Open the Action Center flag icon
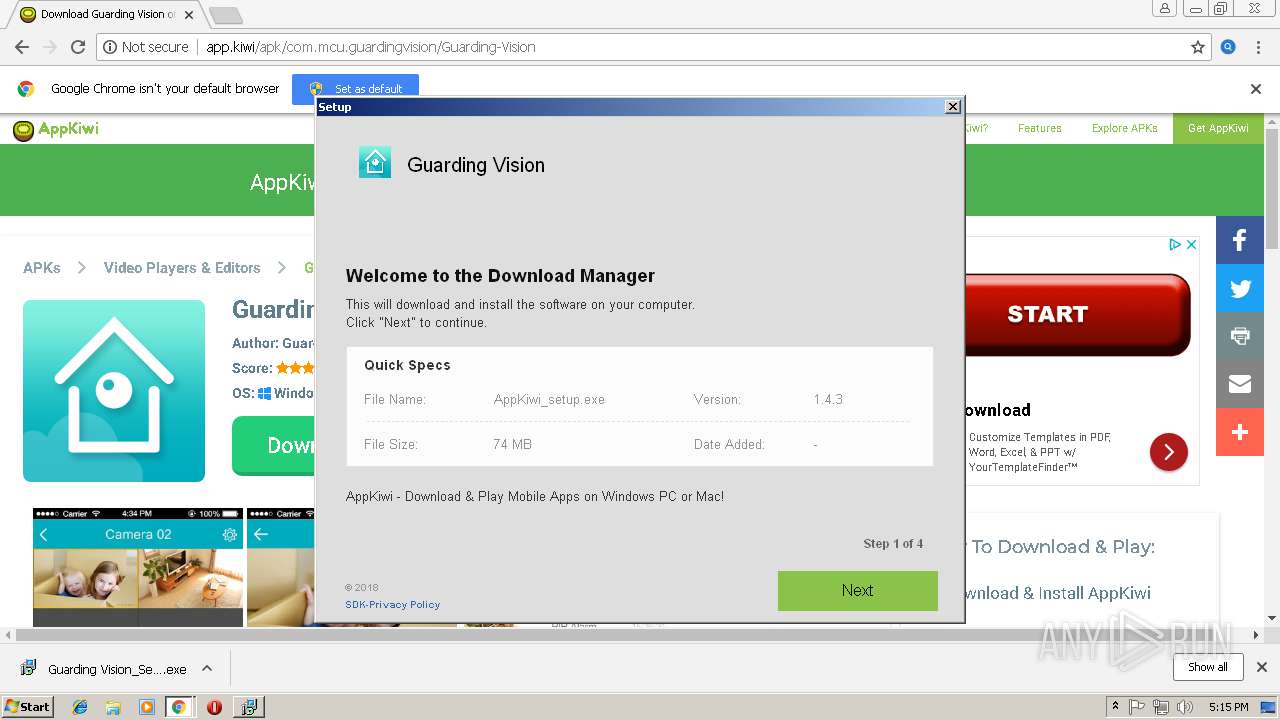The width and height of the screenshot is (1280, 720). 1137,707
